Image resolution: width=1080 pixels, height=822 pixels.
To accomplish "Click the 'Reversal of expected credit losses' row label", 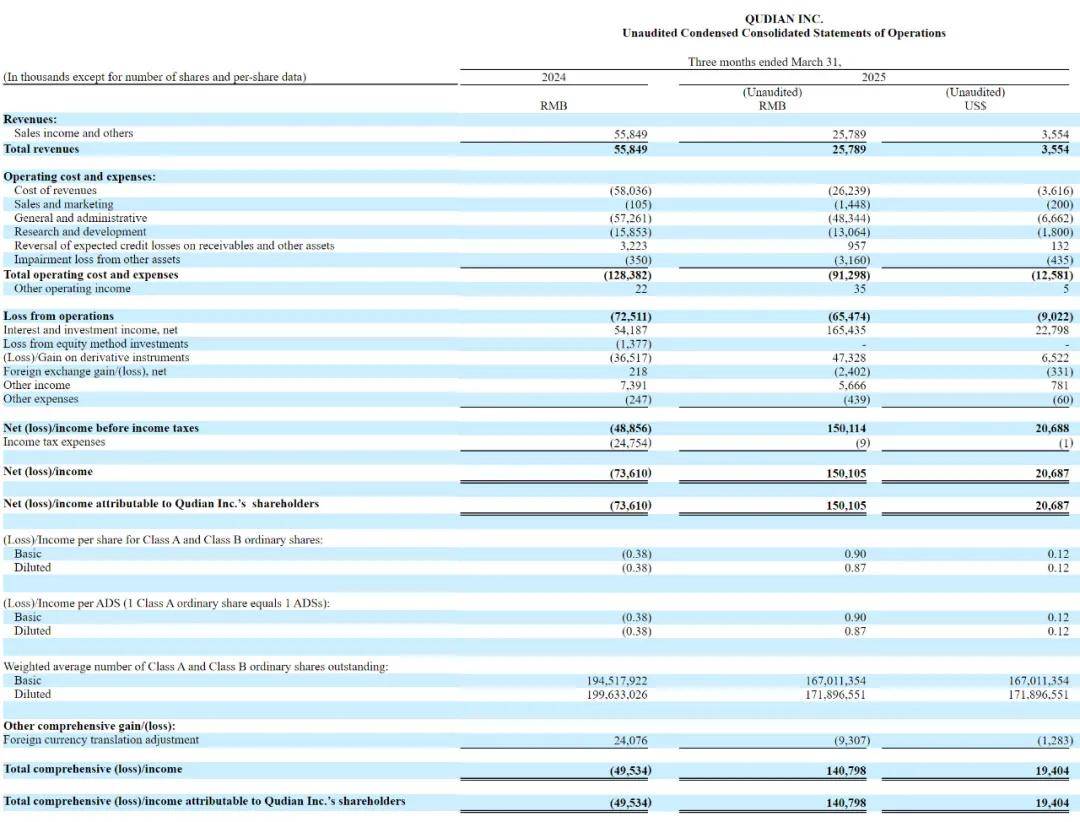I will point(174,246).
